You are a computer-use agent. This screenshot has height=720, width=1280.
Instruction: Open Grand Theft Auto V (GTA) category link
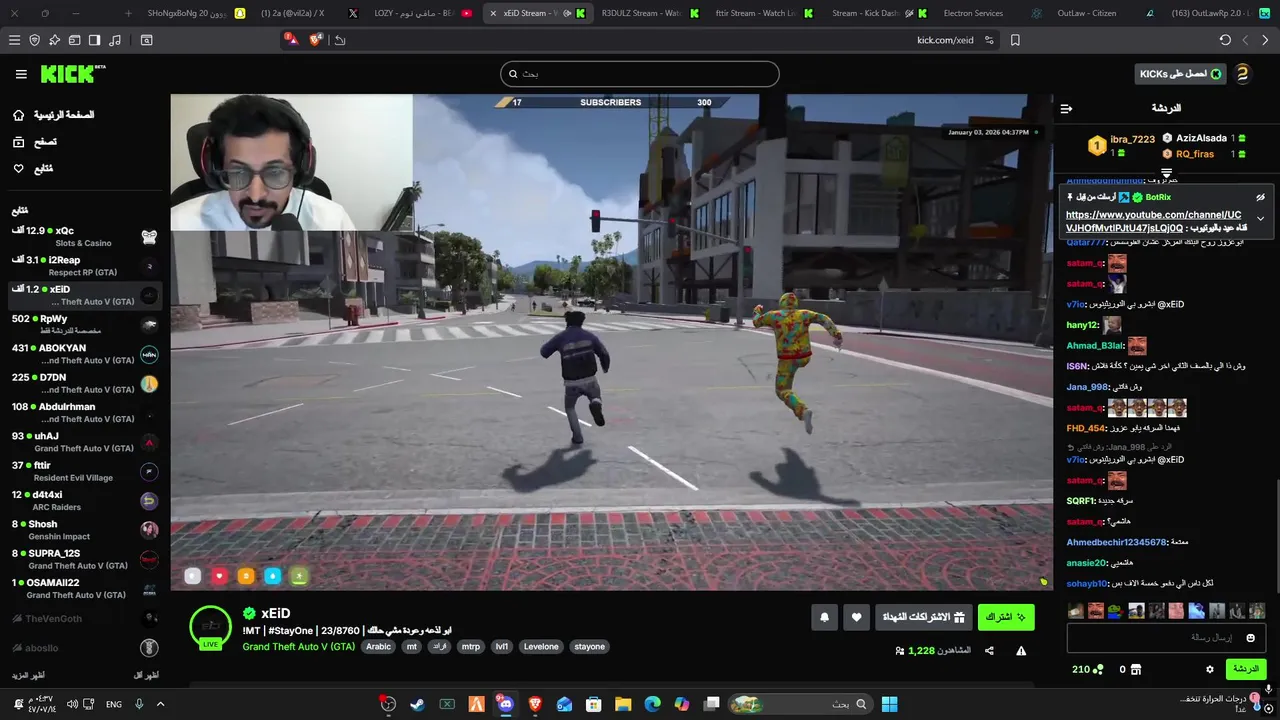point(298,647)
